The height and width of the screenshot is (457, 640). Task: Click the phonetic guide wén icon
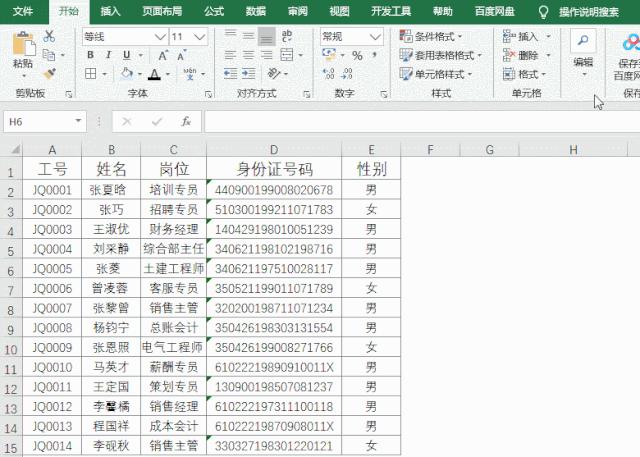click(190, 74)
